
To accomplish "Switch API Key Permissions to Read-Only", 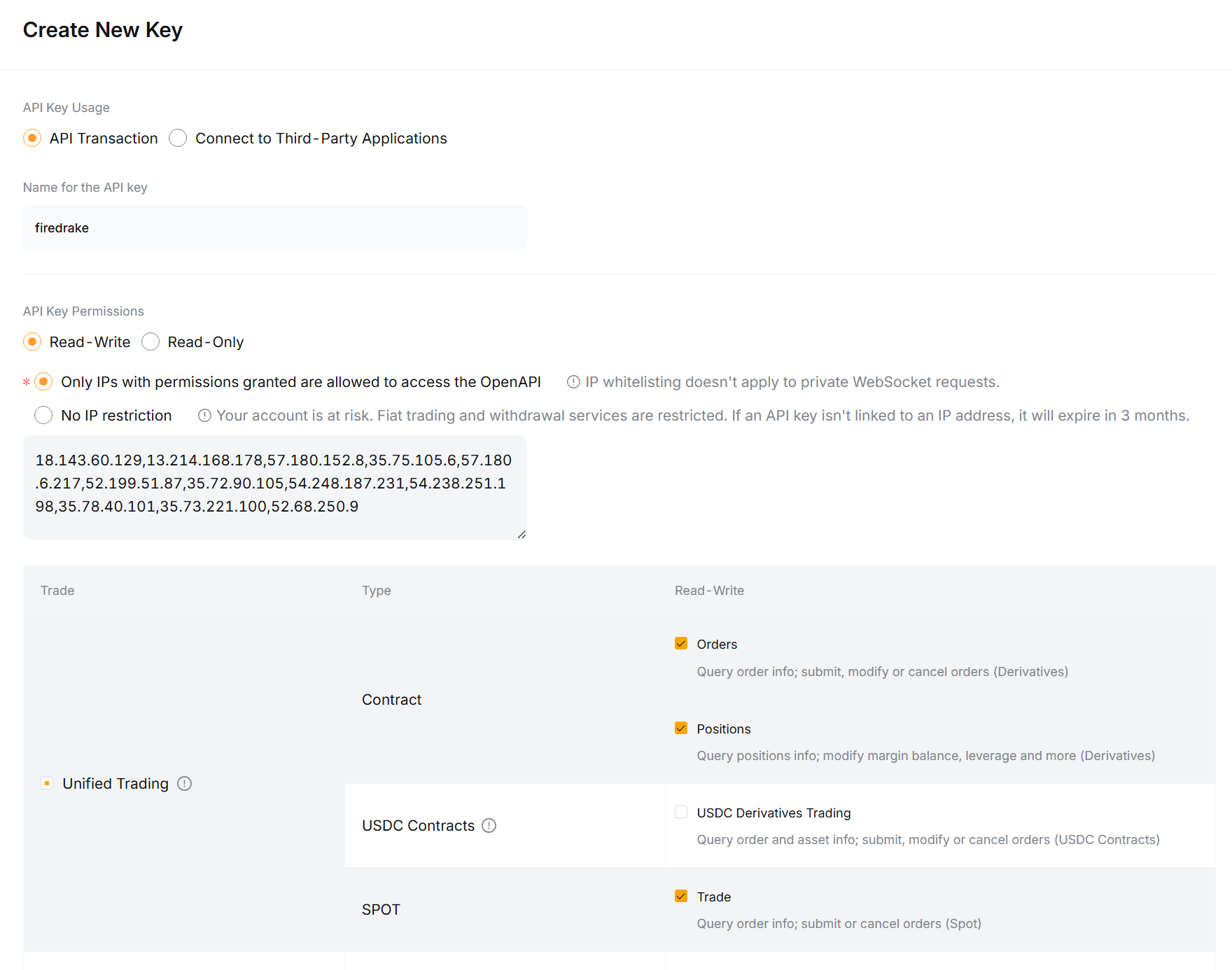I will point(150,342).
